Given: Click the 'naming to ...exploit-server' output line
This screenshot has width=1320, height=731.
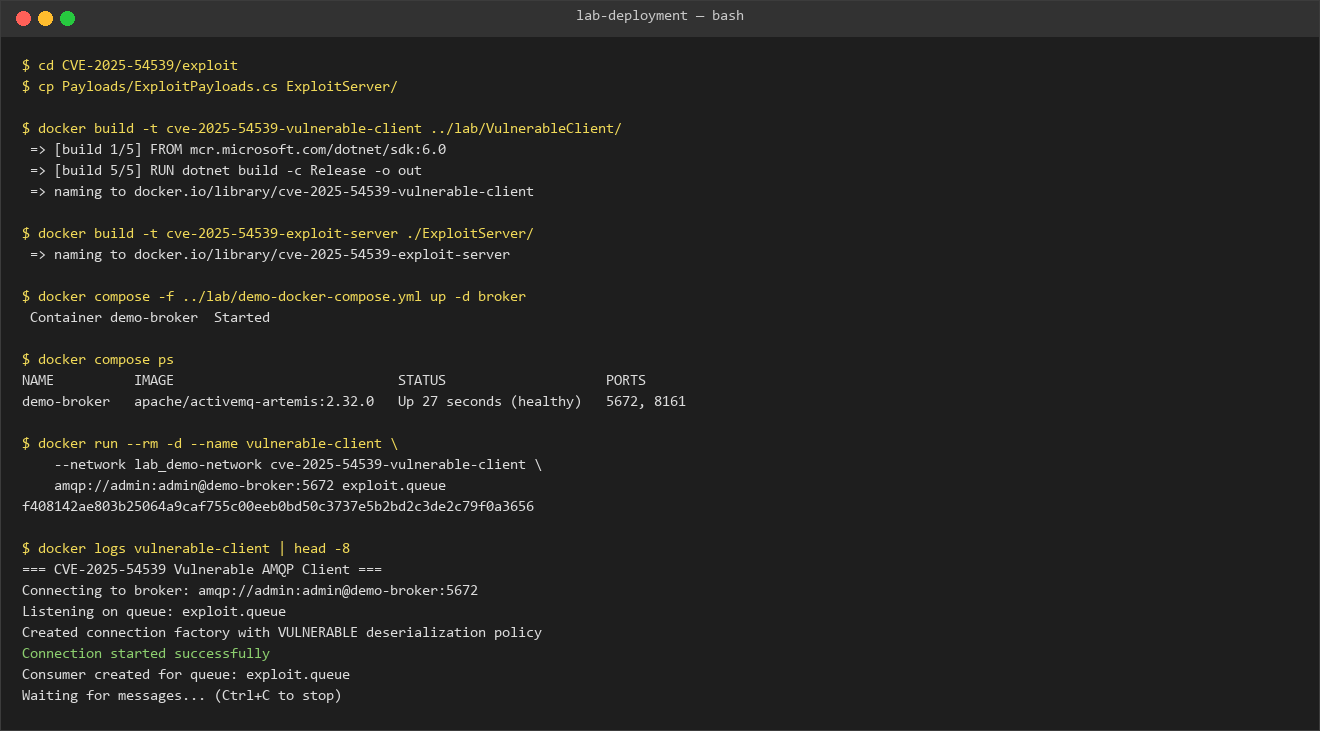Looking at the screenshot, I should pos(270,254).
